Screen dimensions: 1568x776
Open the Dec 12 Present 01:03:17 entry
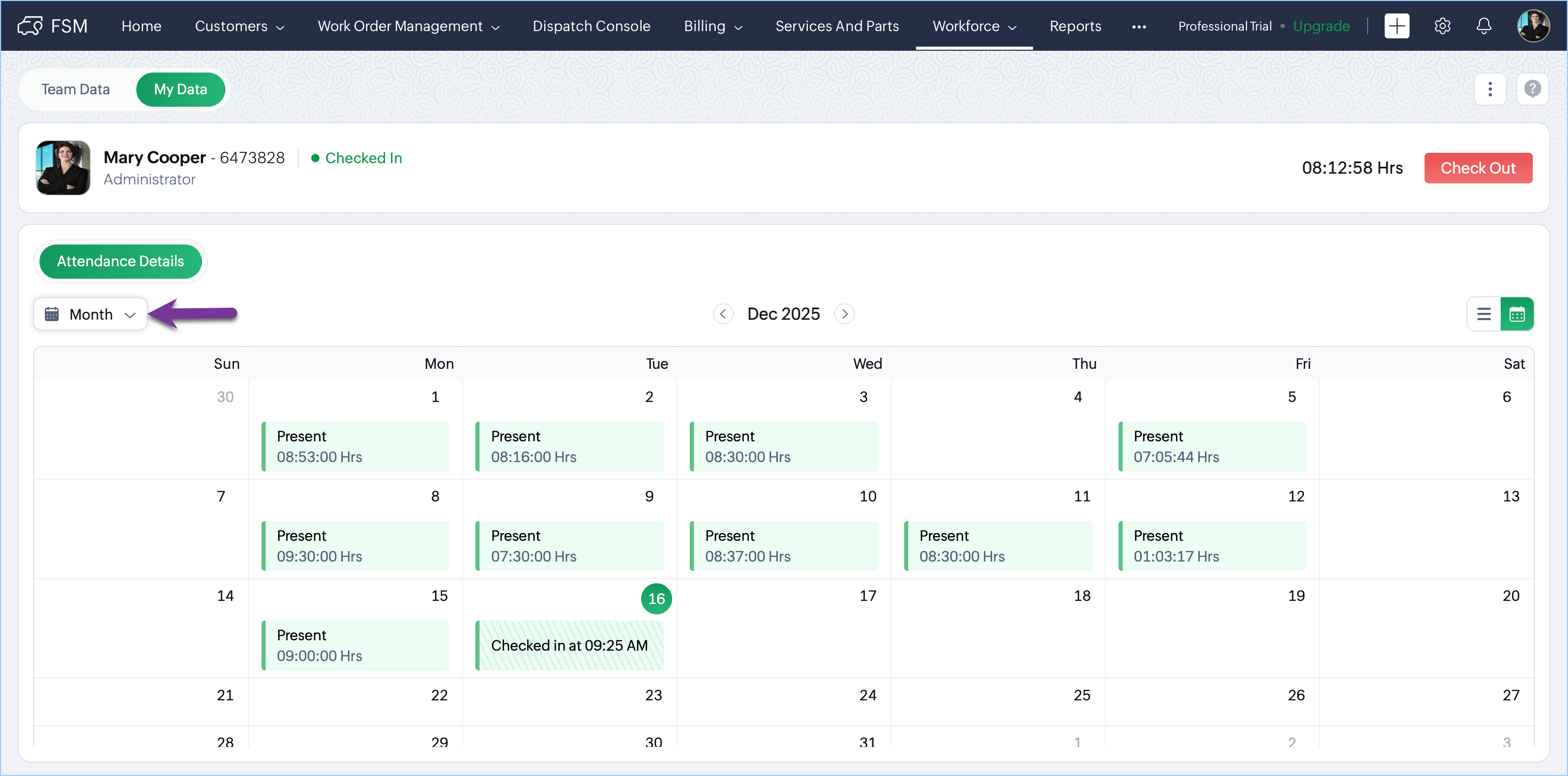tap(1211, 545)
